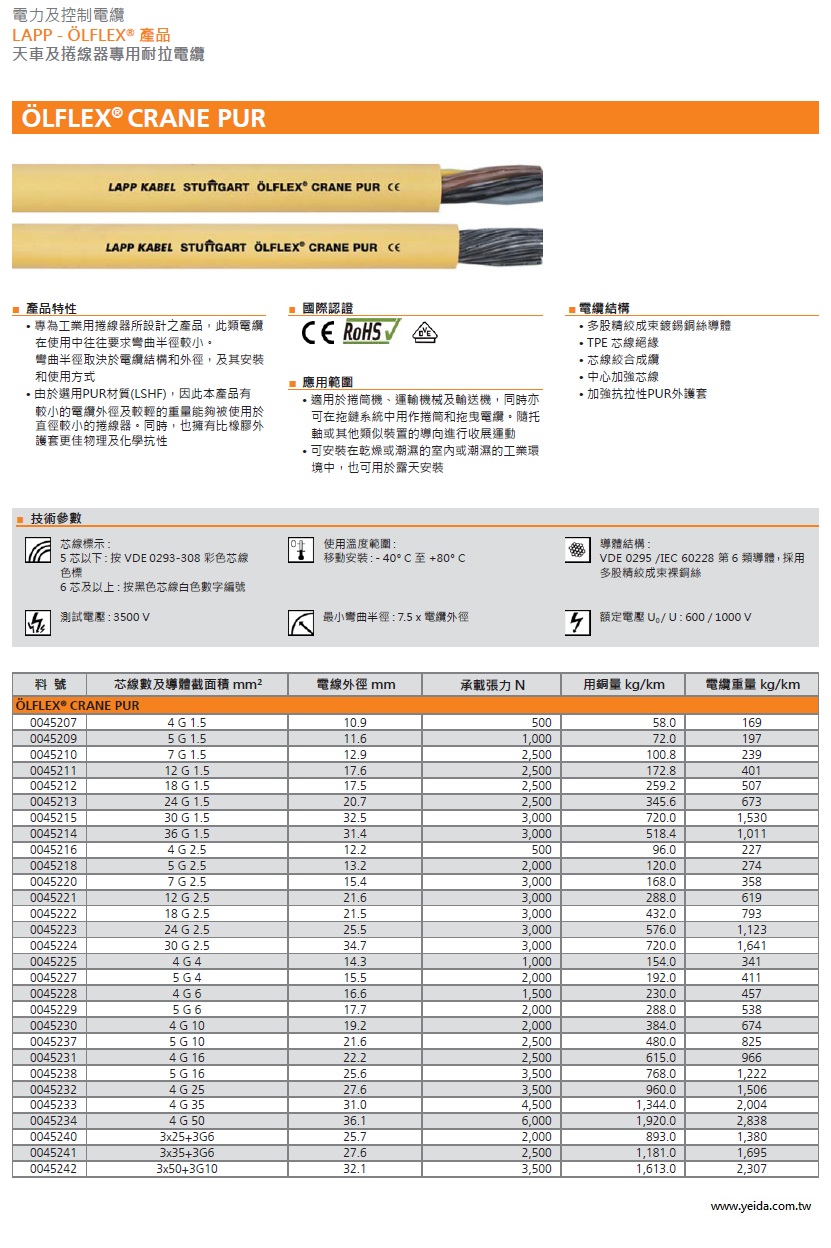This screenshot has height=1248, width=831.
Task: Click the 料號 column header
Action: pyautogui.click(x=49, y=684)
